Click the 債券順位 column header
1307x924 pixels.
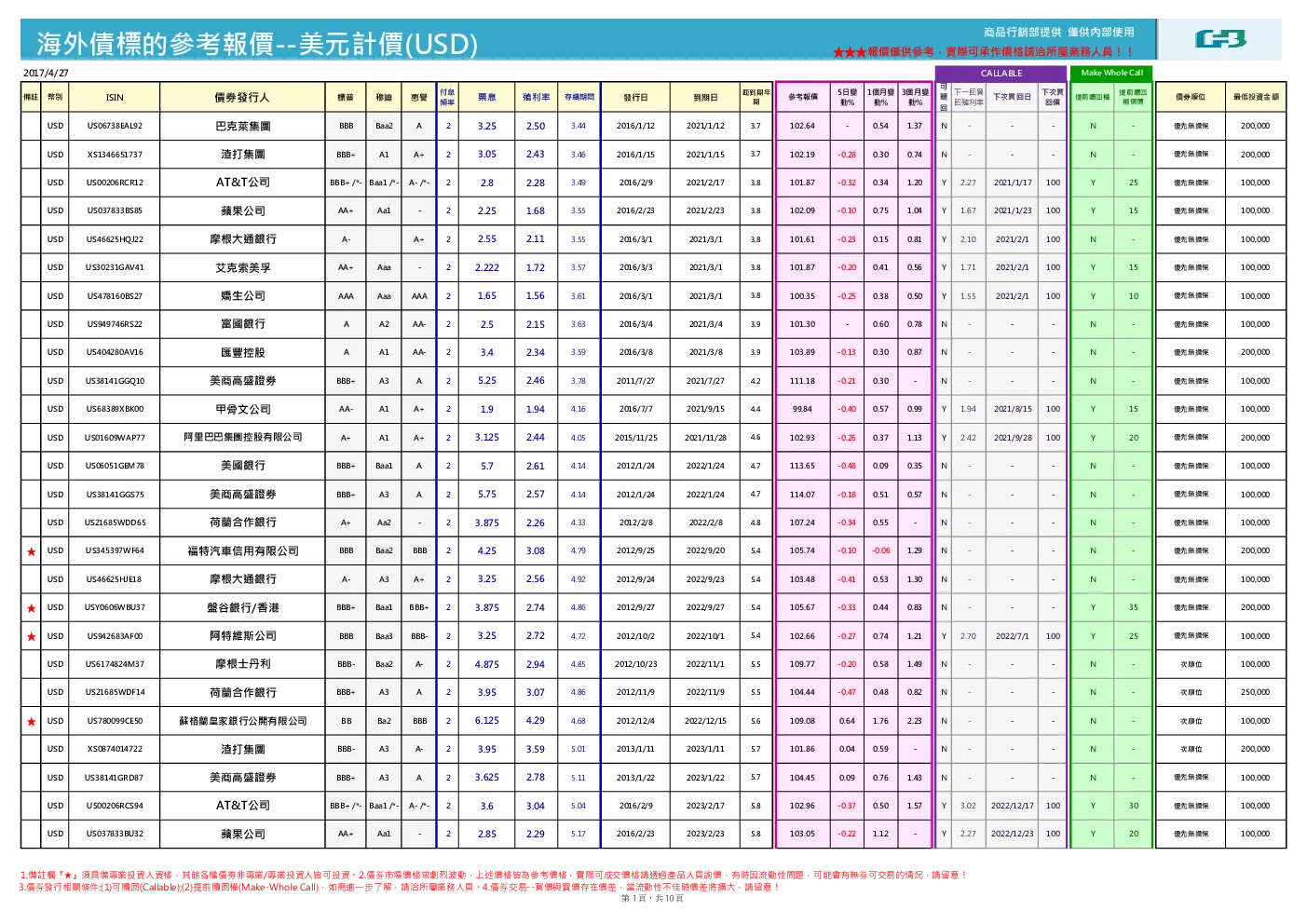click(1191, 97)
